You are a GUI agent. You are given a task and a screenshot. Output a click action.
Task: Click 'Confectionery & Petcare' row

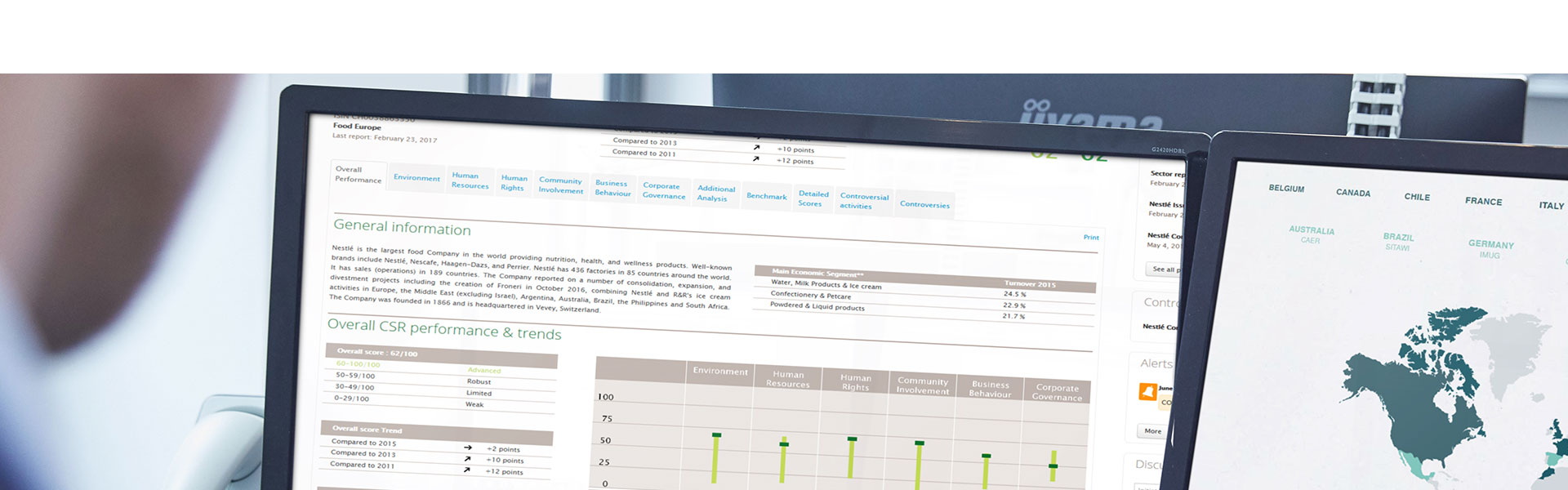pos(924,301)
